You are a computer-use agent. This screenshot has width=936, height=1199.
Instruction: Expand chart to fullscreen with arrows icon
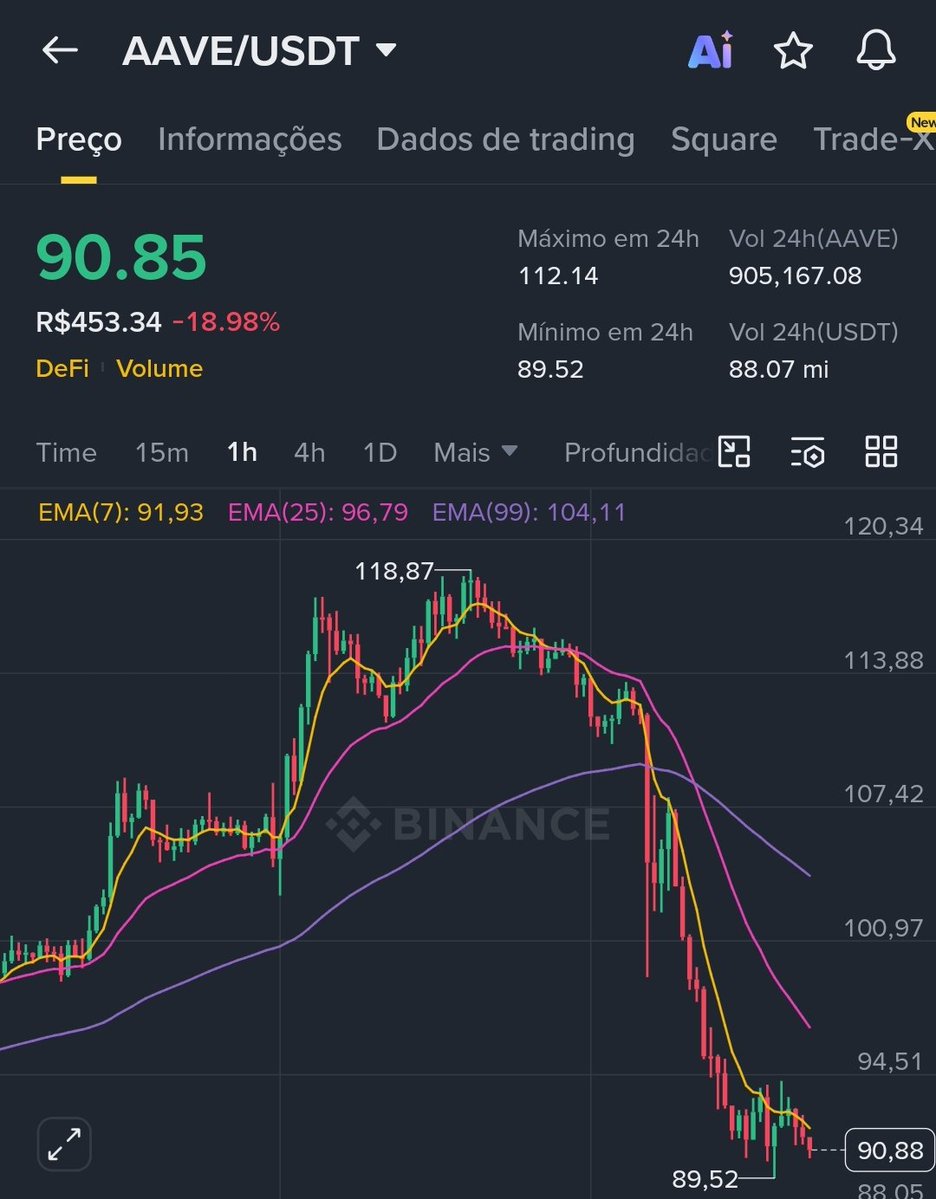[64, 1145]
